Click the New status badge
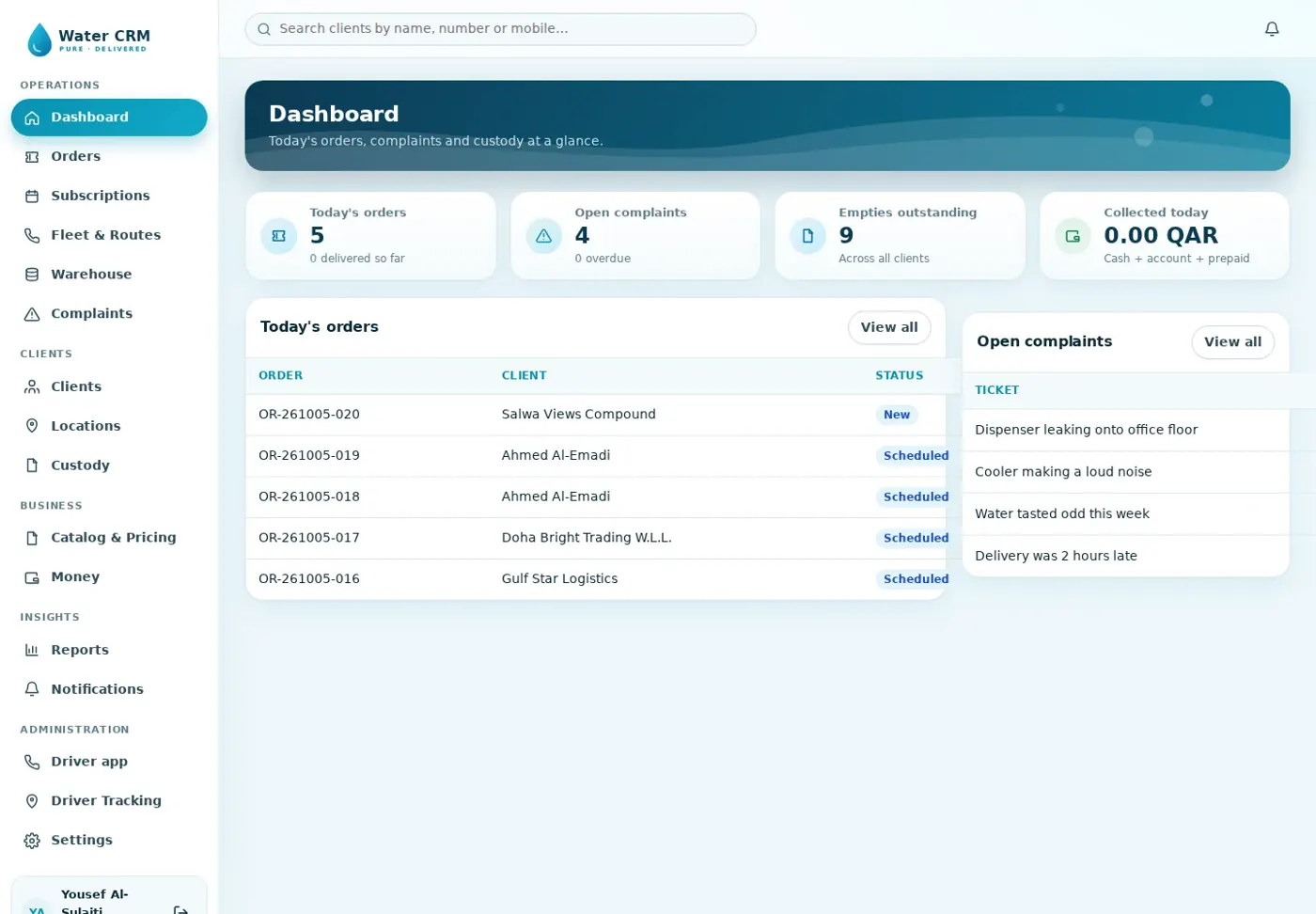Screen dimensions: 1316x914 897,415
